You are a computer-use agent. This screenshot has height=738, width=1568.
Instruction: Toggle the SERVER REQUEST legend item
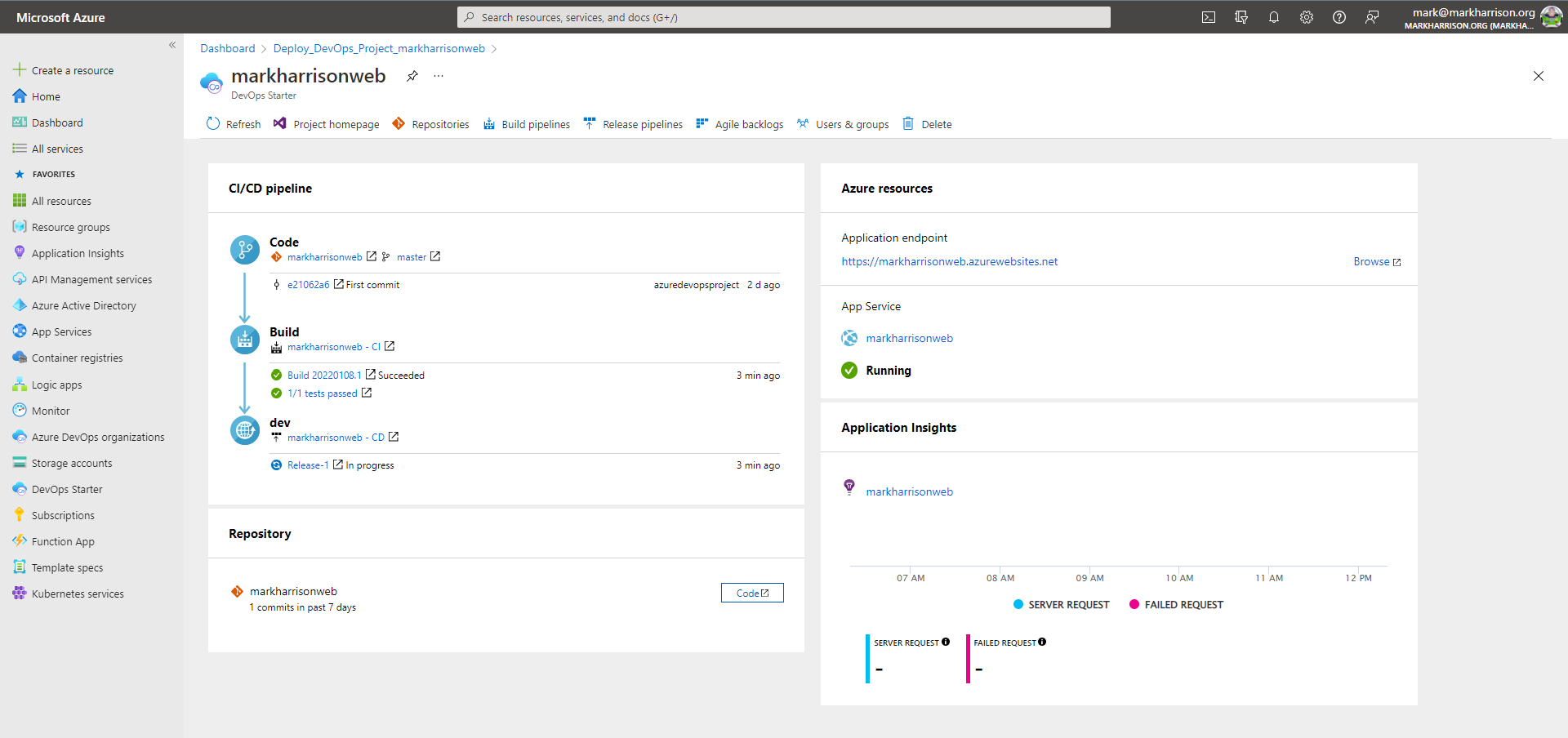1061,605
